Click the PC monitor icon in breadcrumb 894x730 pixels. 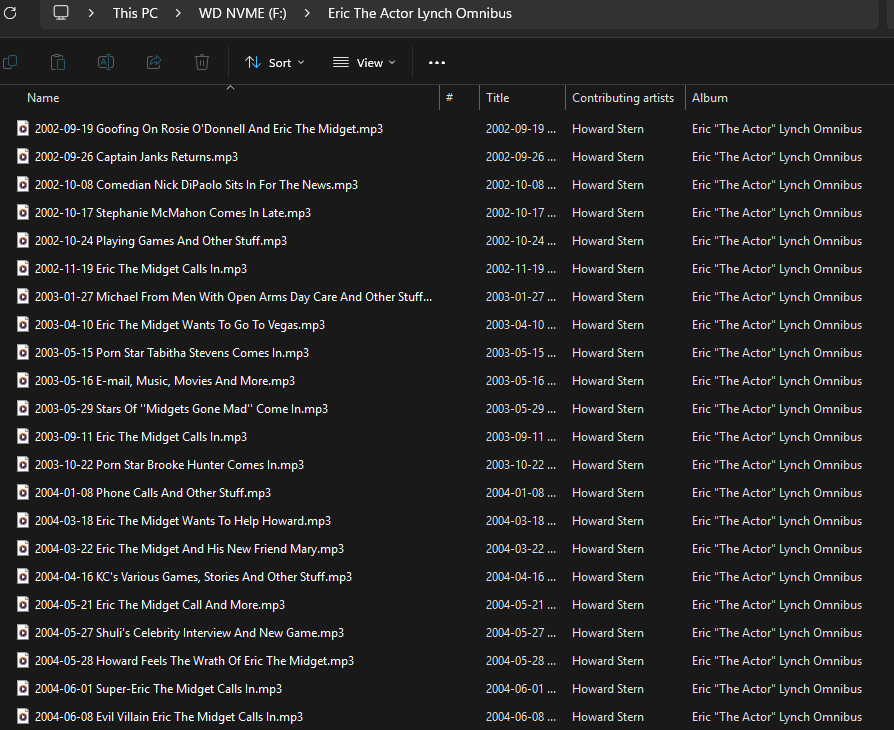pos(61,13)
